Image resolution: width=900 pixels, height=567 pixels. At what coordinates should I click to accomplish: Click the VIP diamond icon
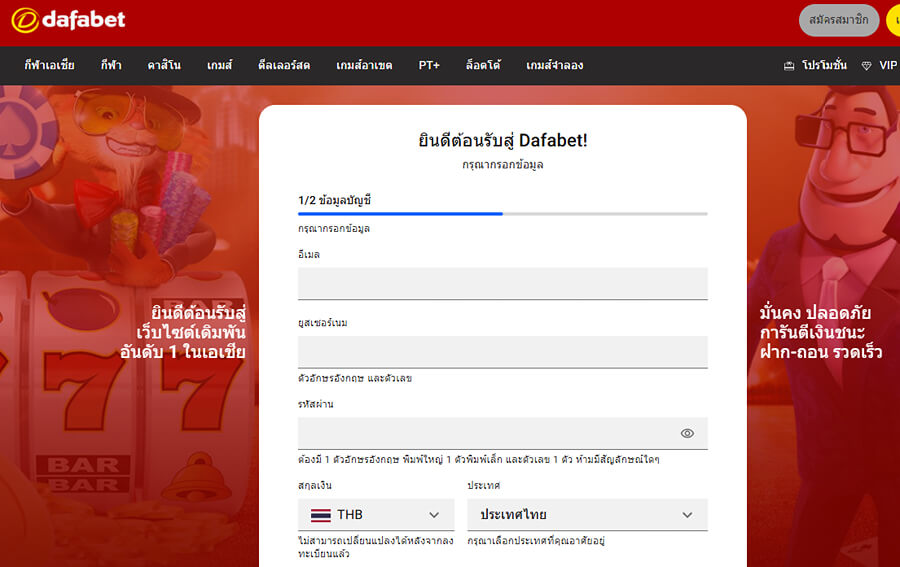pyautogui.click(x=866, y=66)
